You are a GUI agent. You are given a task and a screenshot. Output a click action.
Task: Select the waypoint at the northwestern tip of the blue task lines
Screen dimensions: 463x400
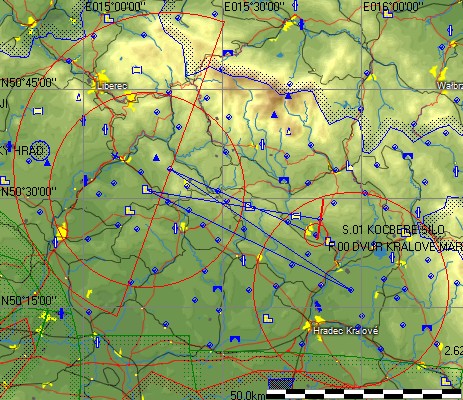click(x=170, y=169)
